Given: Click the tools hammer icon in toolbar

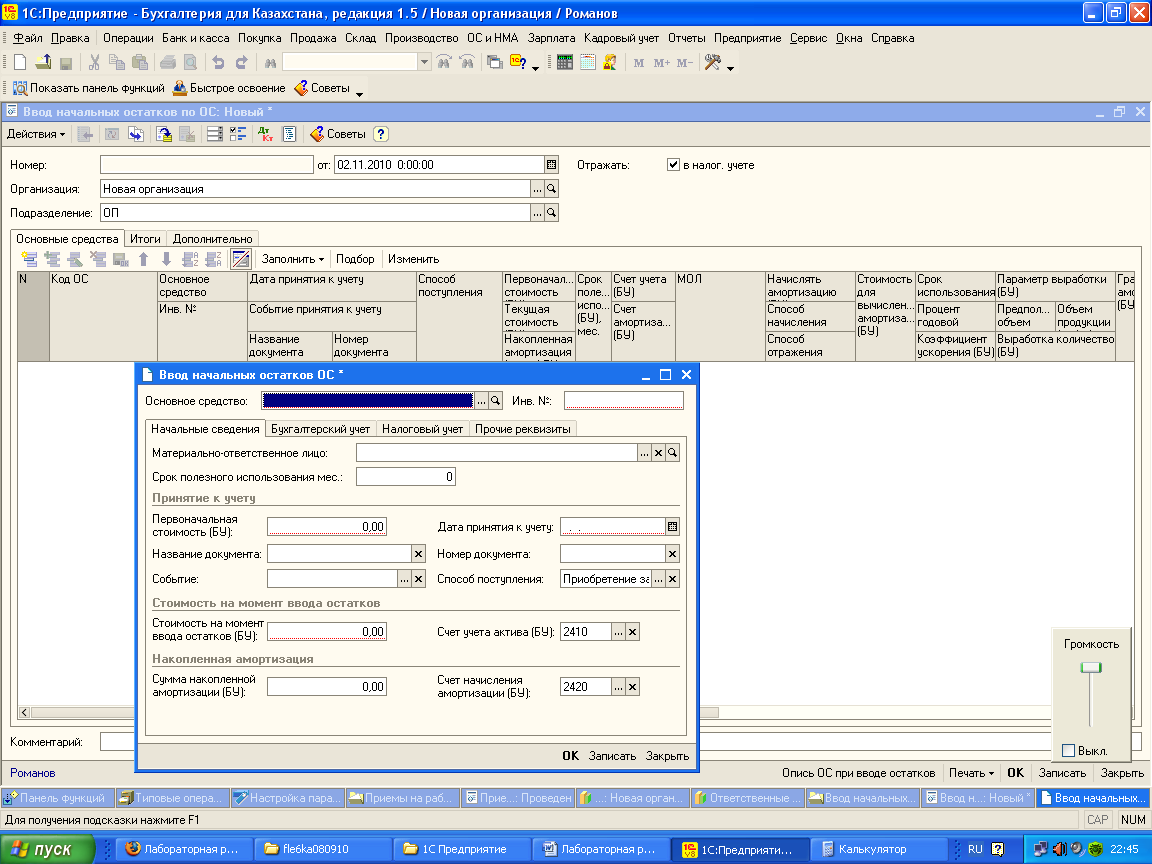Looking at the screenshot, I should 712,63.
